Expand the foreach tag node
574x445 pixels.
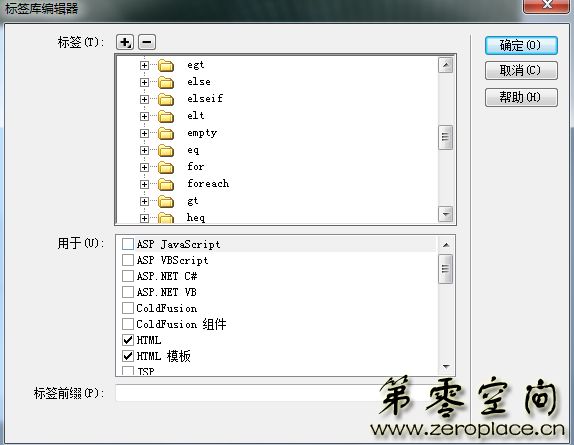[x=144, y=184]
